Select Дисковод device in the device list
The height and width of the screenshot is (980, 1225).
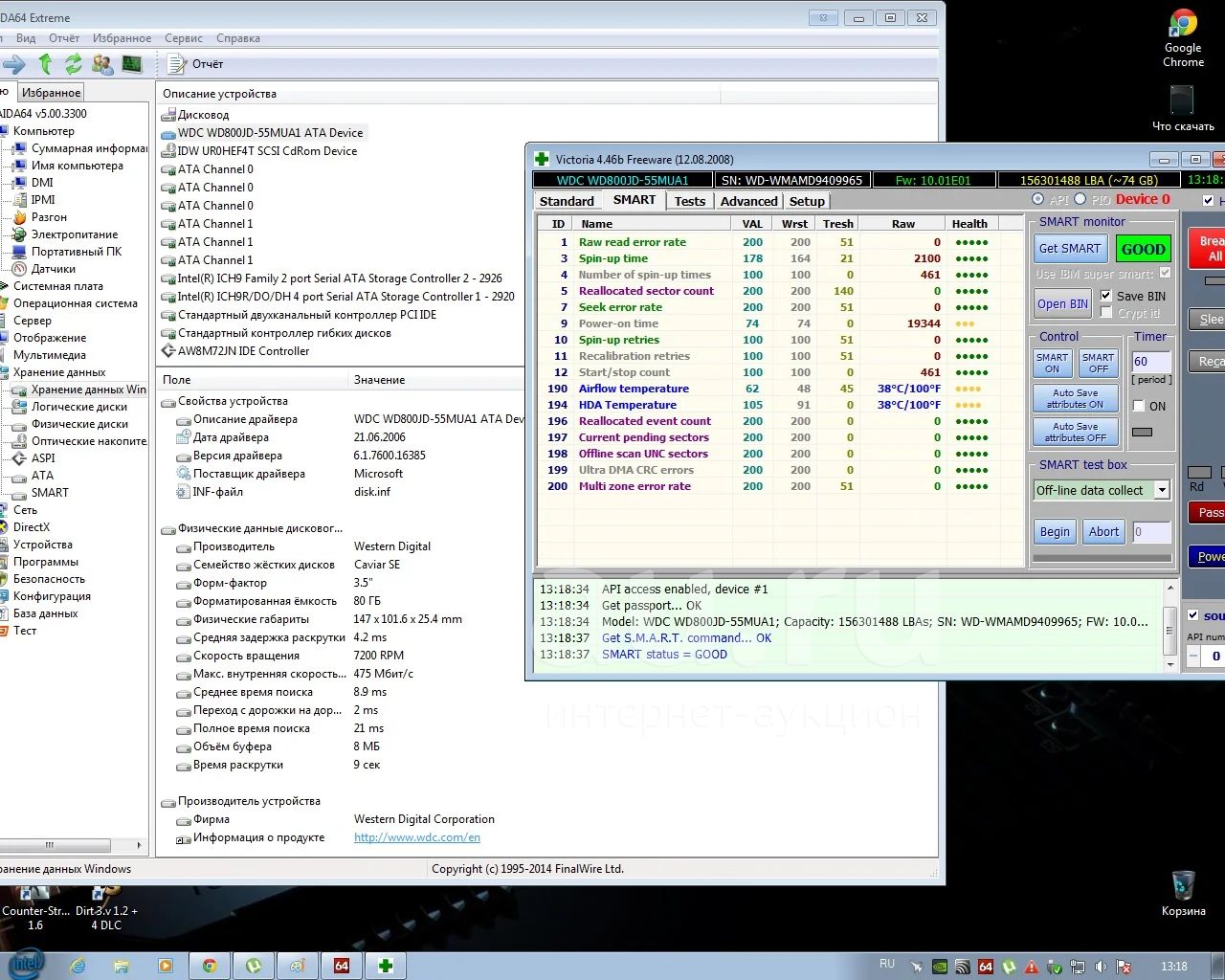(x=195, y=115)
